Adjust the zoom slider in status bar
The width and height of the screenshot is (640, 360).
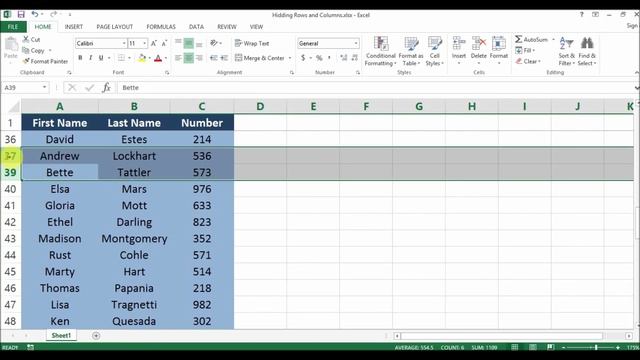pos(596,347)
